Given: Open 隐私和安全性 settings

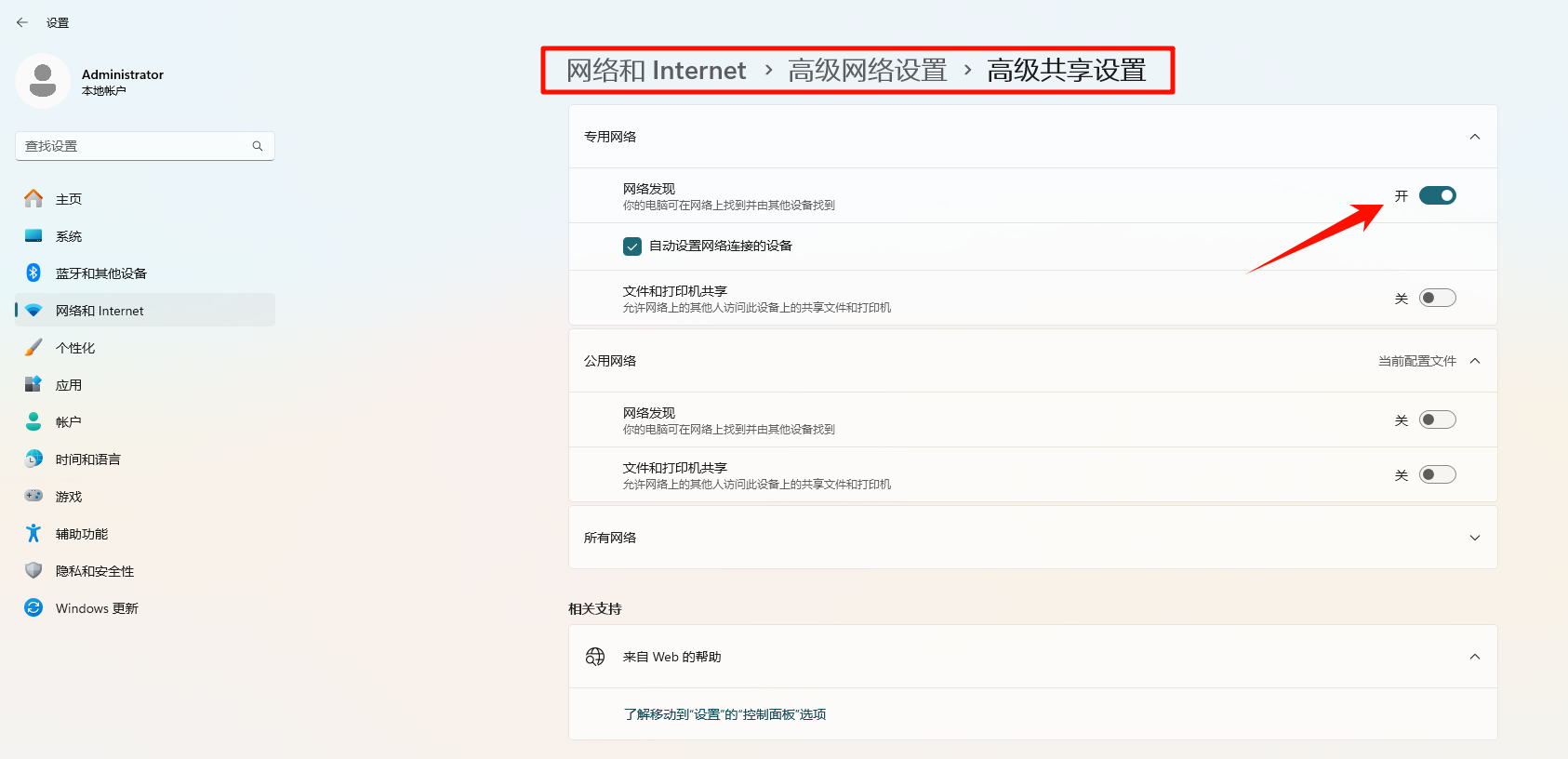Looking at the screenshot, I should tap(145, 570).
